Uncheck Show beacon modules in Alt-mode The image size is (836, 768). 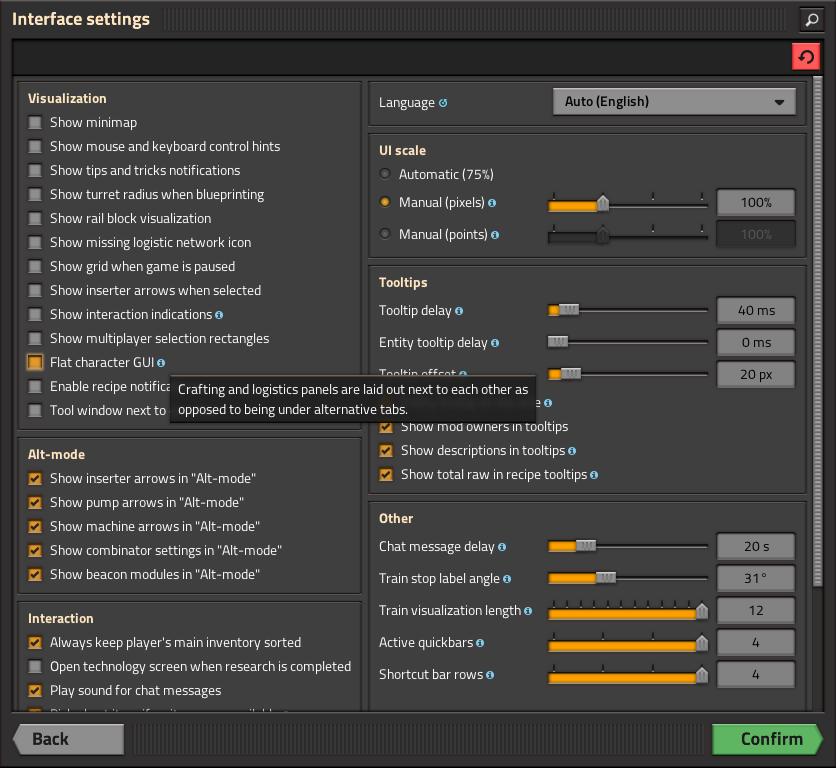(x=35, y=574)
